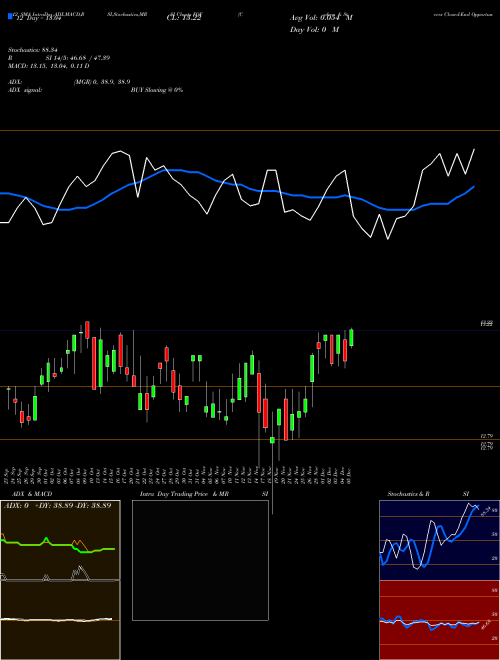Click the 'Stochastics: 88.34' readout
The height and width of the screenshot is (660, 500).
(32, 50)
